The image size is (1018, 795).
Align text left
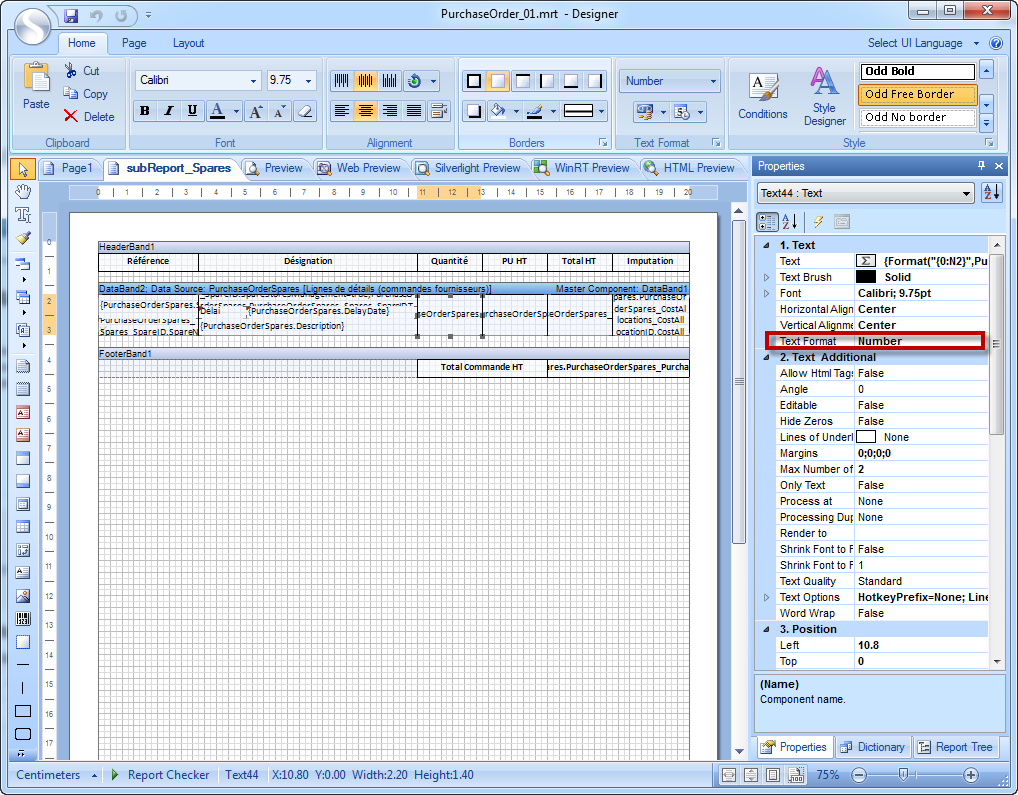(x=341, y=112)
